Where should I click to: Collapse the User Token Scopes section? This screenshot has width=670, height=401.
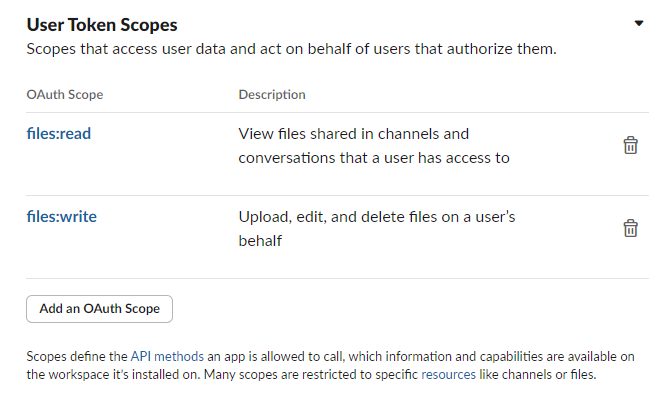[639, 23]
